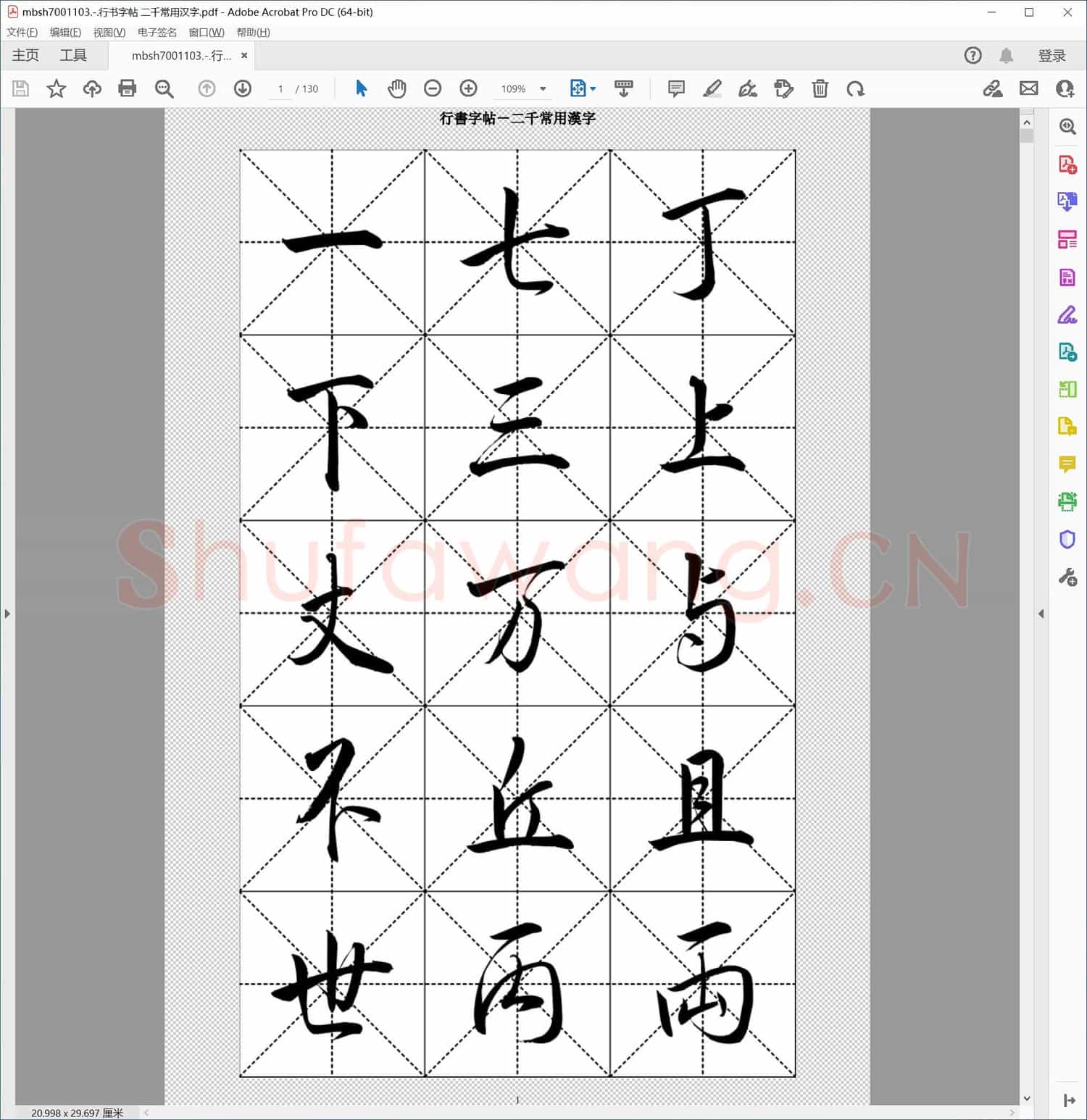The image size is (1087, 1120).
Task: Select the Highlight text tool
Action: [713, 88]
